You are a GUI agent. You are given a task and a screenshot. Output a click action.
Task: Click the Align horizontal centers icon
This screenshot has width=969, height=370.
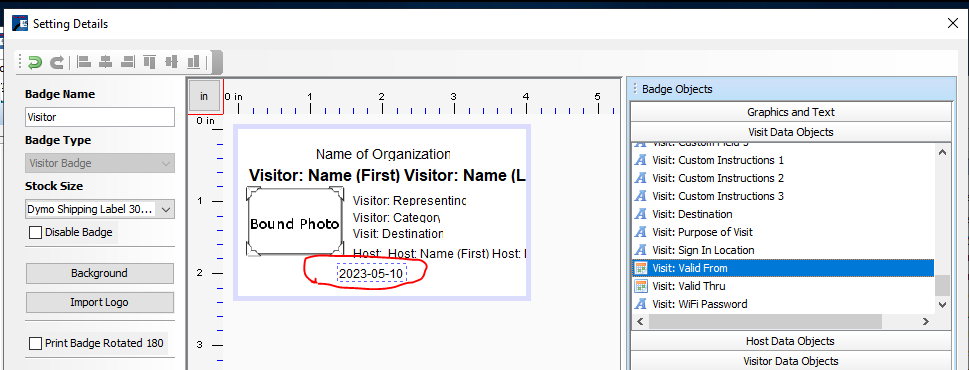pos(106,62)
